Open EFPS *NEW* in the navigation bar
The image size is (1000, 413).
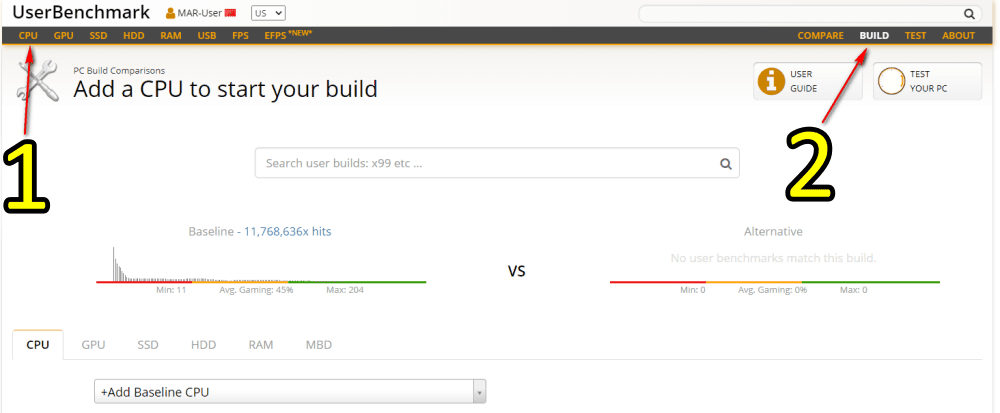288,35
